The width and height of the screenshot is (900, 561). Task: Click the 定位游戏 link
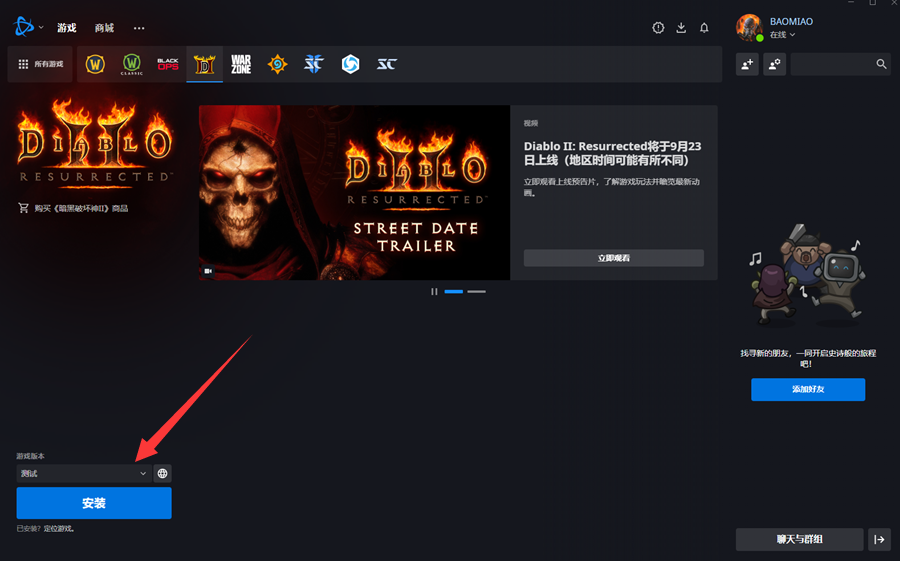point(59,529)
